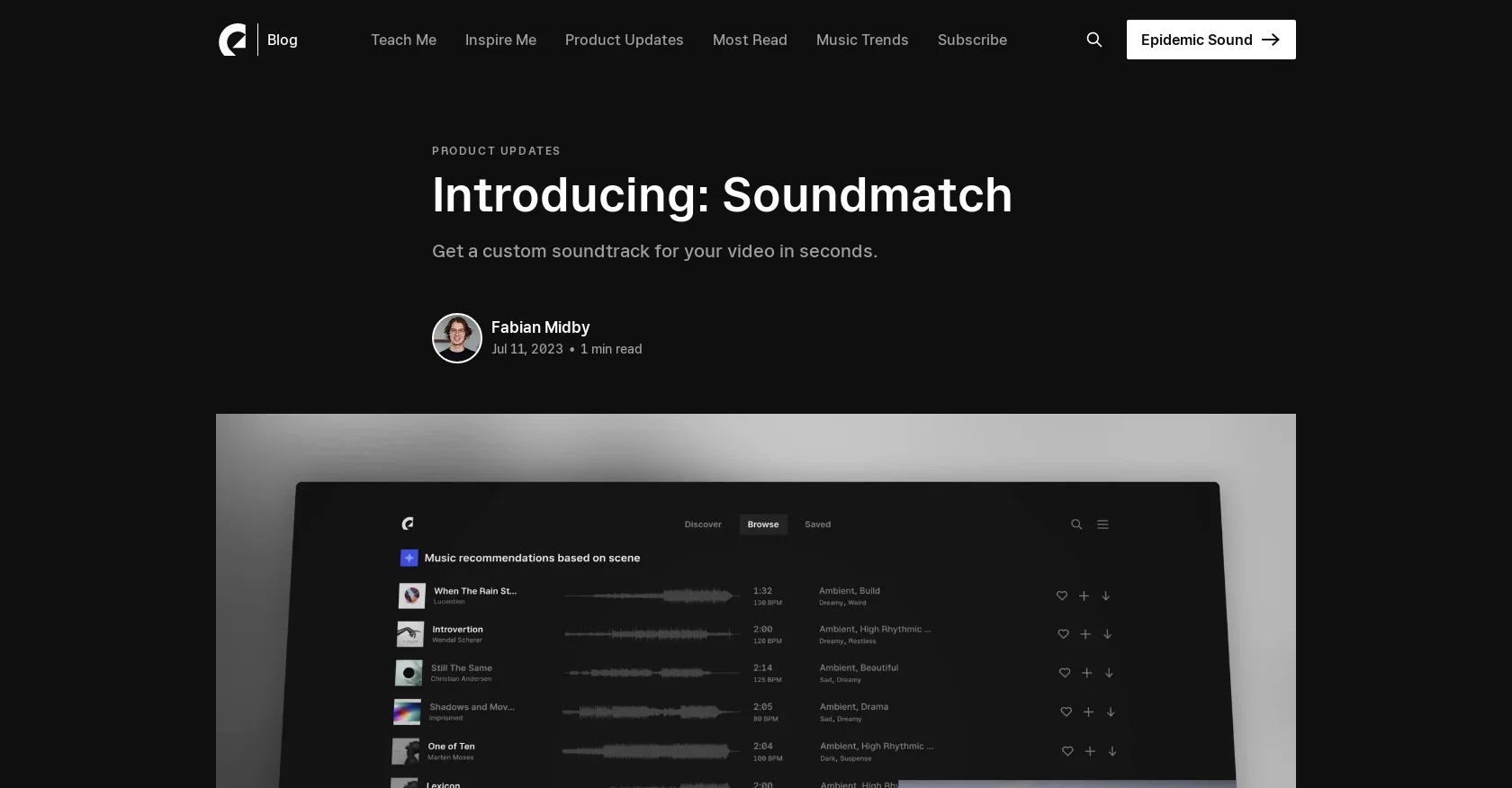
Task: Click the "Jul 11, 2023" publish date
Action: 527,349
